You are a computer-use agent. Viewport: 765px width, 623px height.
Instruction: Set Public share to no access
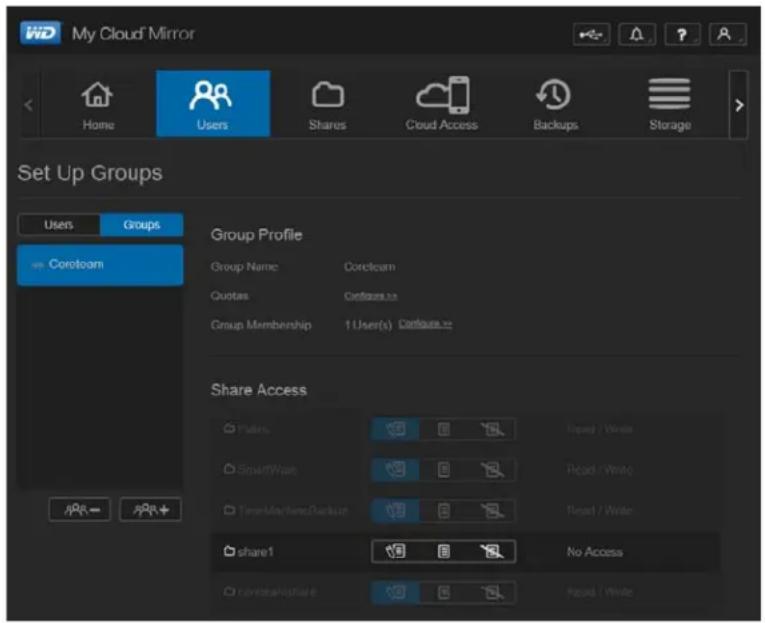tap(492, 429)
